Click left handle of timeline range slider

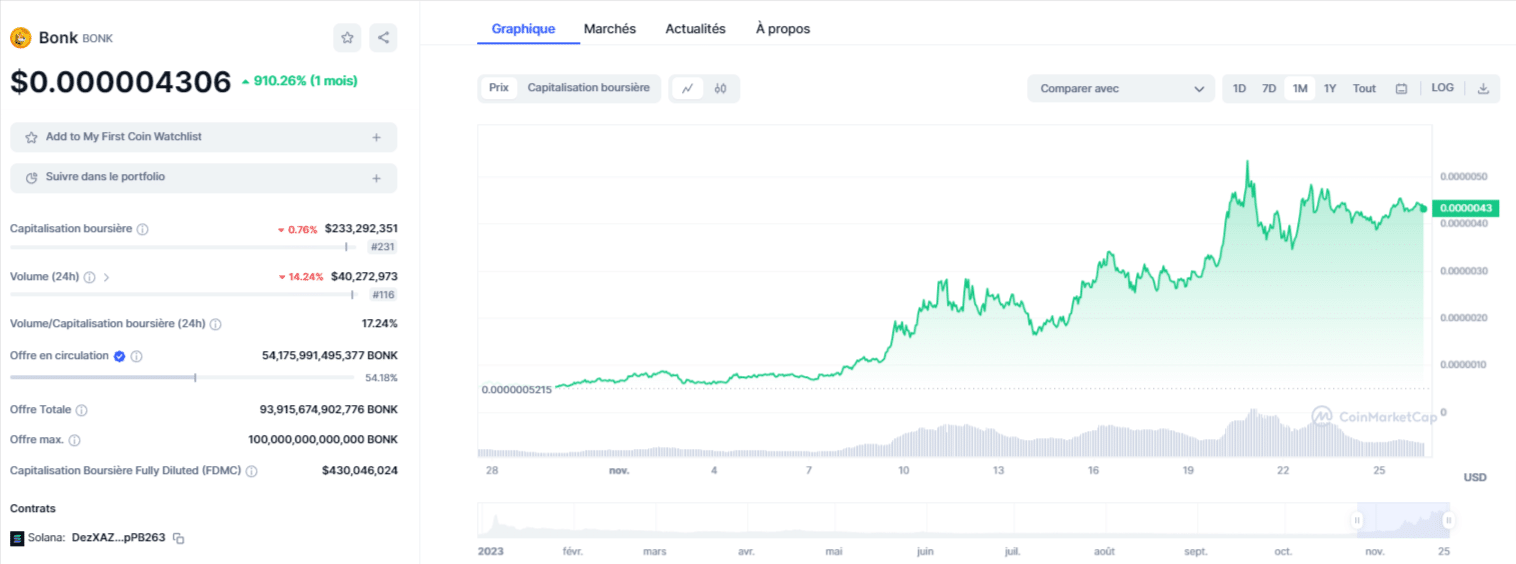pyautogui.click(x=1357, y=520)
